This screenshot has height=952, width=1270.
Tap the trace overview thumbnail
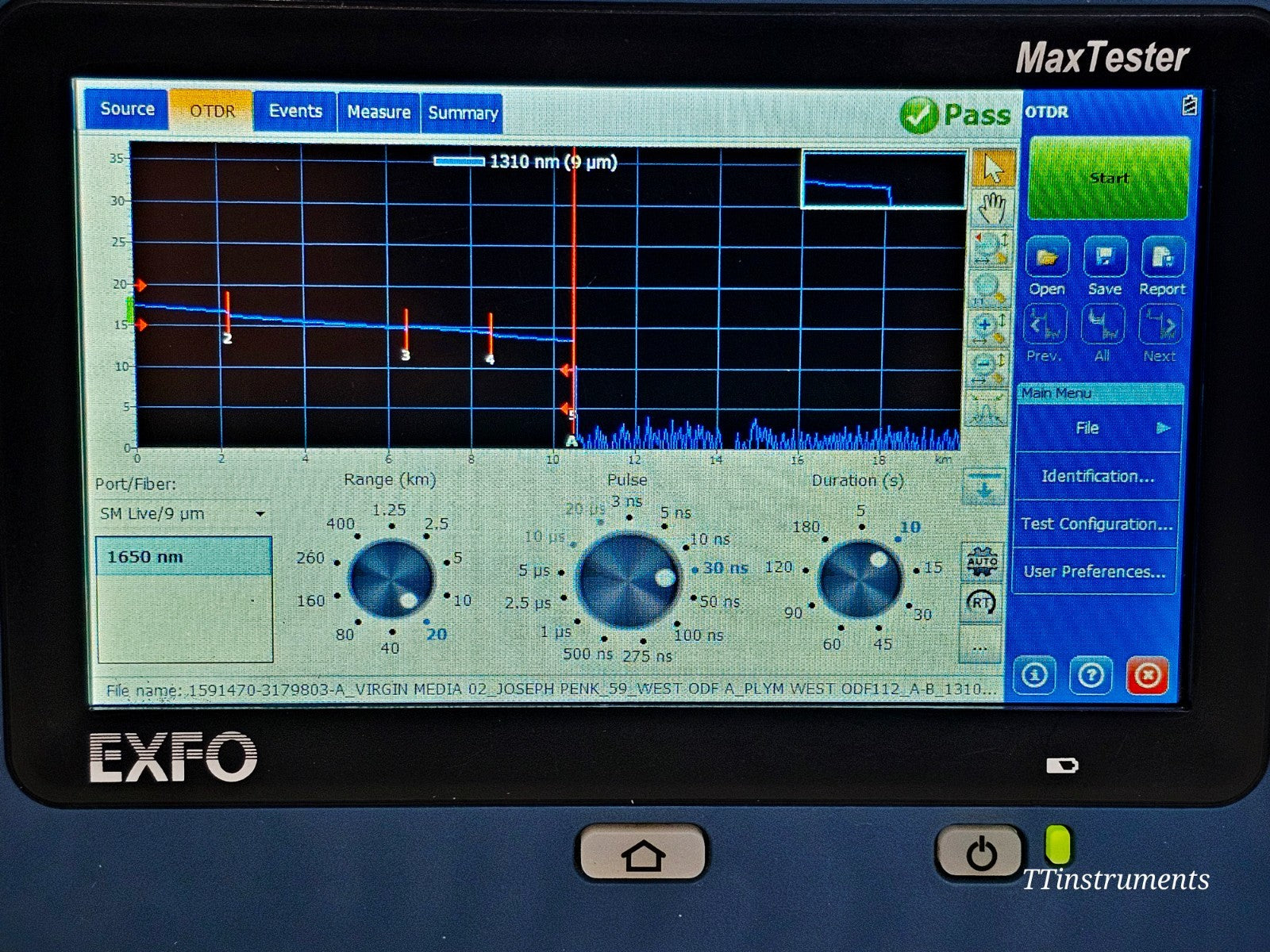click(883, 180)
